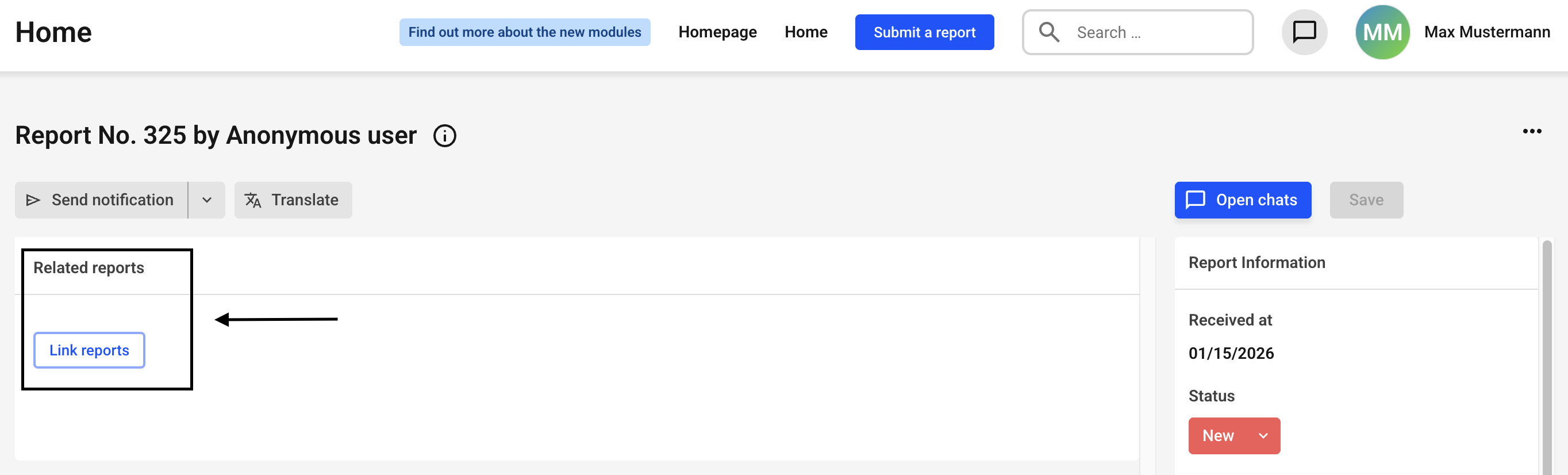Image resolution: width=1568 pixels, height=475 pixels.
Task: Open the New status dropdown
Action: pyautogui.click(x=1234, y=435)
